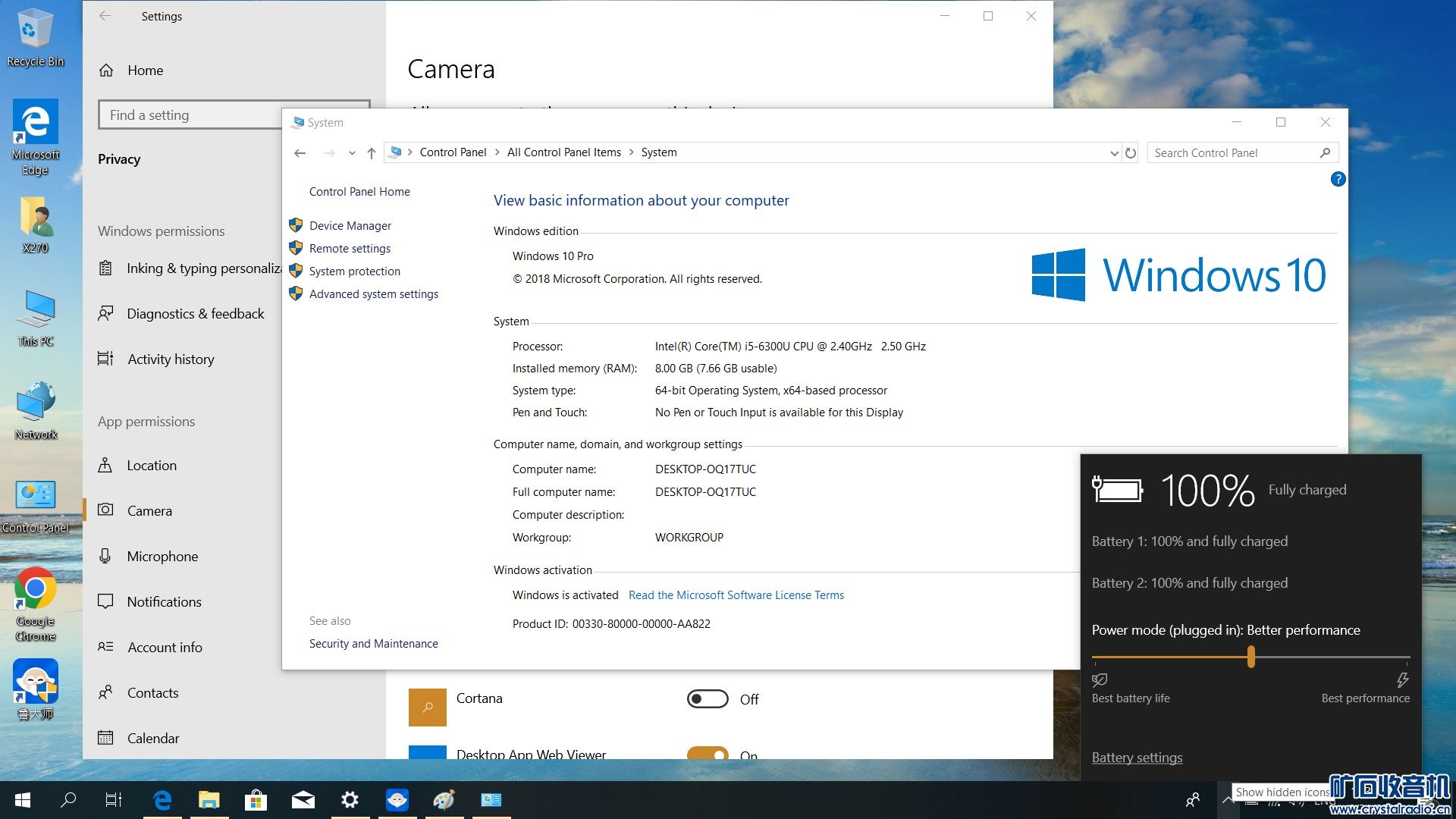Open File Explorer from the taskbar
The image size is (1456, 819).
(209, 799)
